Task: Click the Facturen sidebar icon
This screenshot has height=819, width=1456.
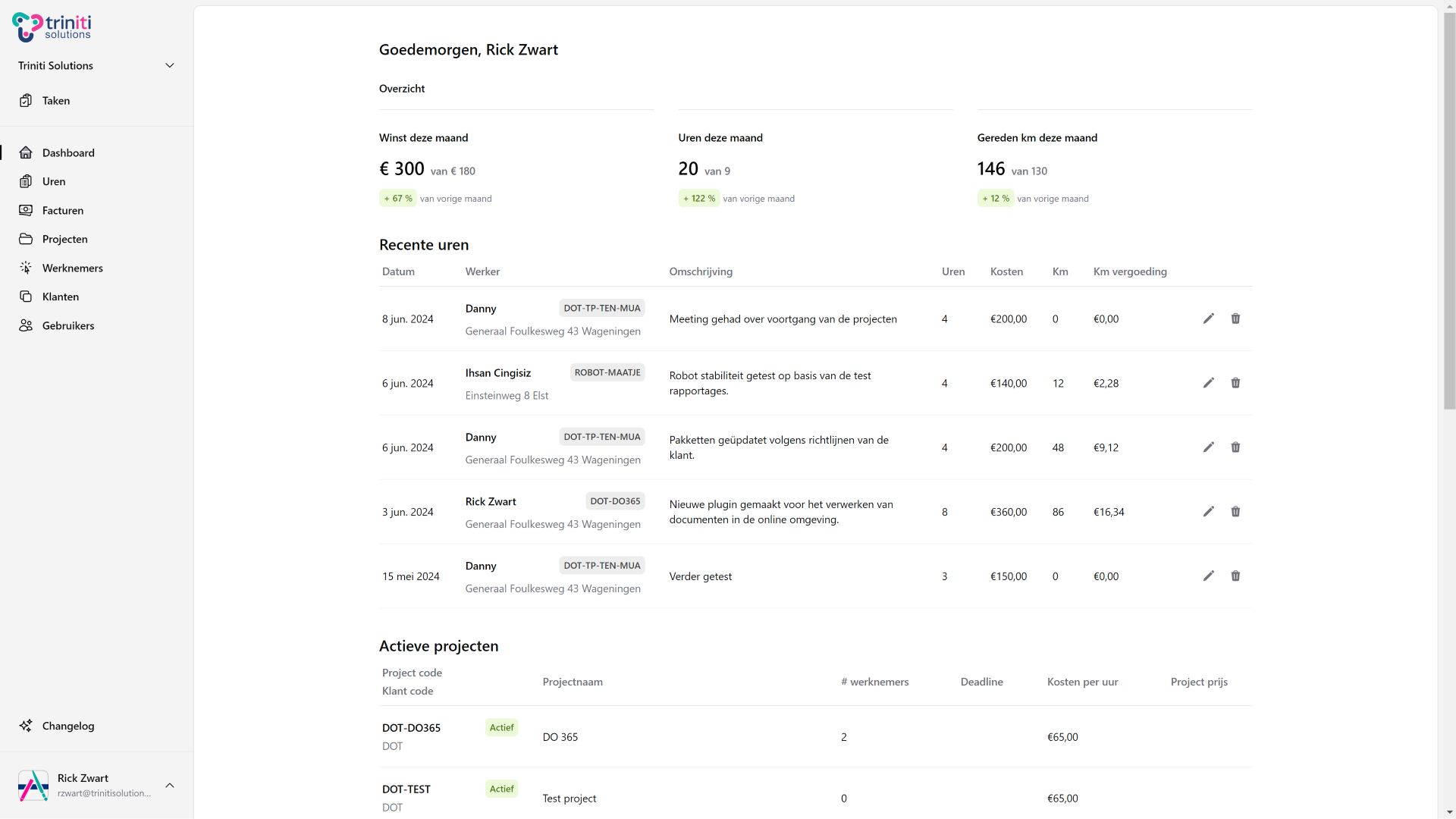Action: pos(26,210)
